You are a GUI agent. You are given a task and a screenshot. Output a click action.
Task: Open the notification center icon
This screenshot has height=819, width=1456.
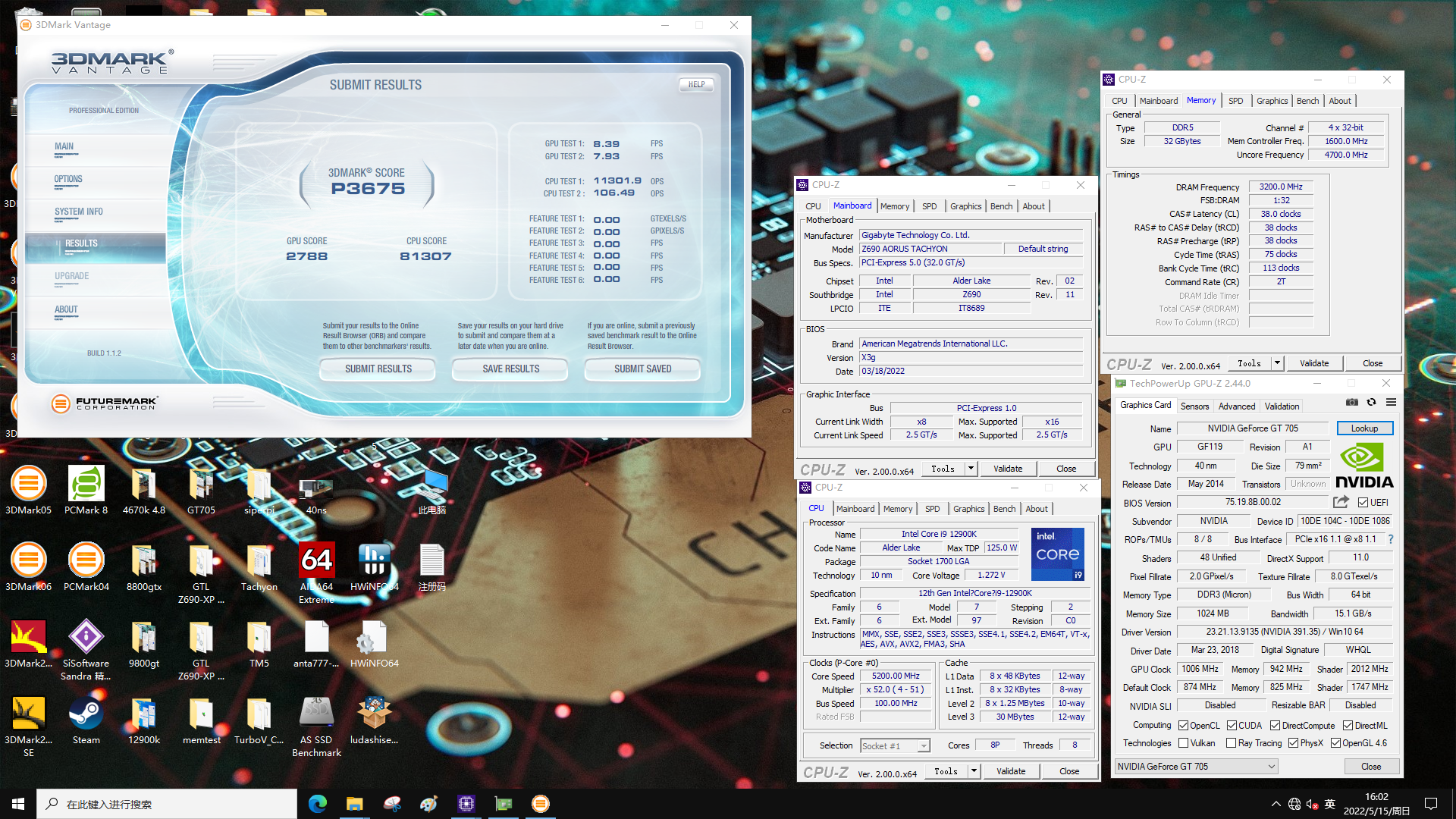click(x=1431, y=804)
